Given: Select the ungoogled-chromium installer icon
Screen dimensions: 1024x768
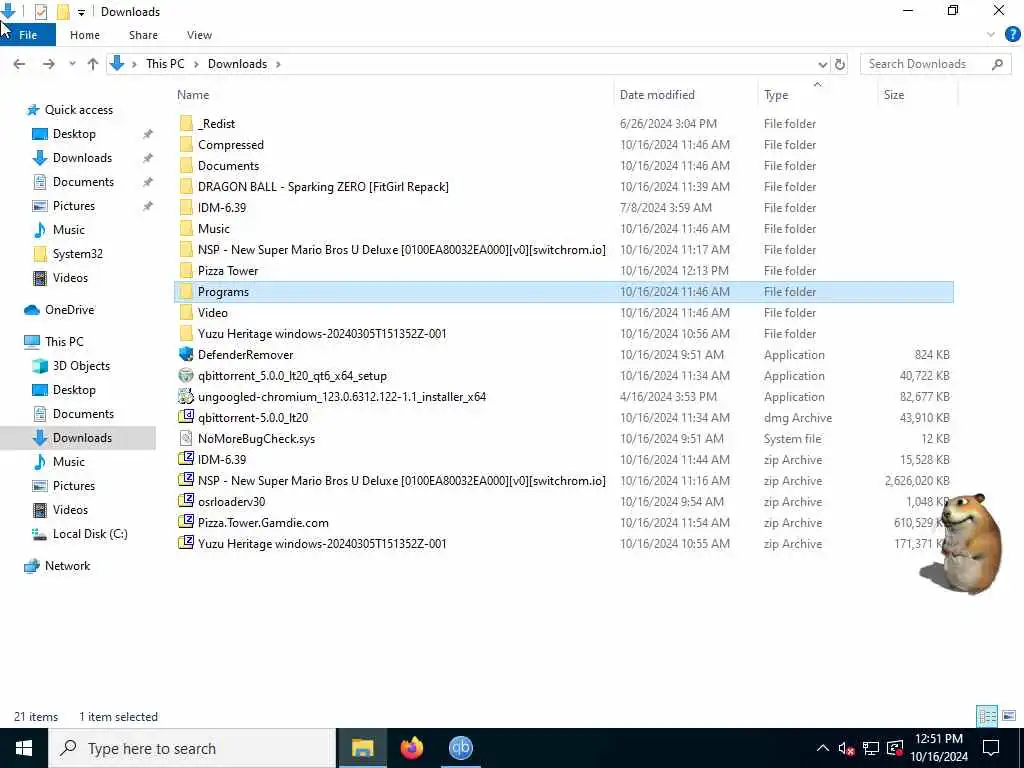Looking at the screenshot, I should [186, 396].
